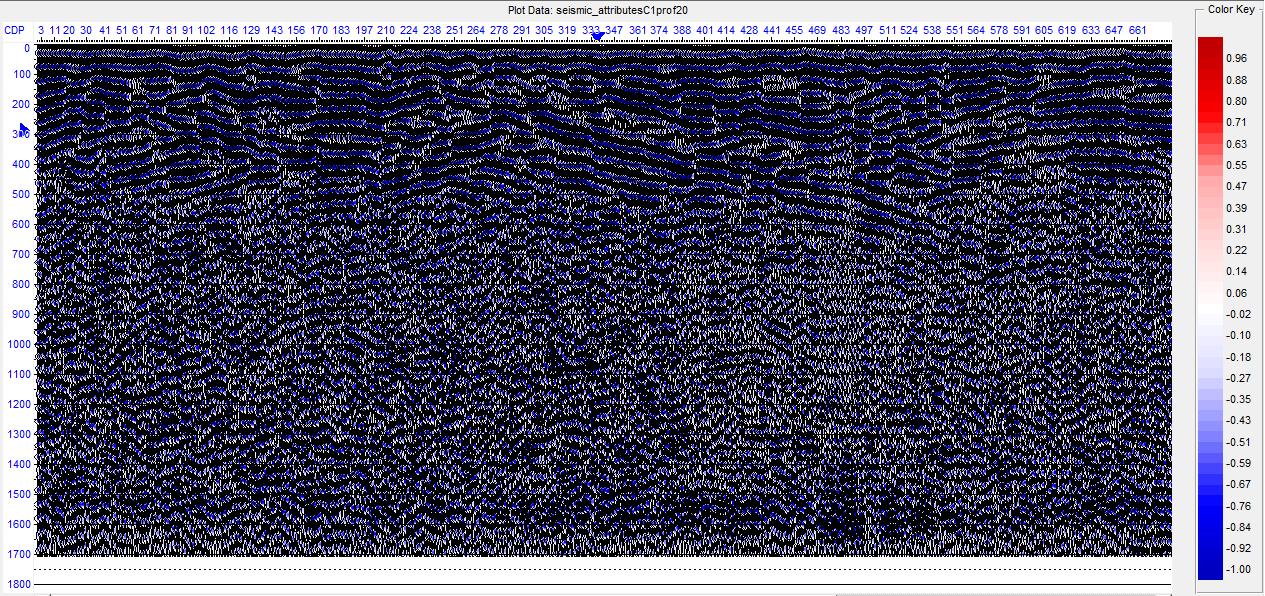Select the CDP axis label
Screen dimensions: 1265x596
coord(14,31)
